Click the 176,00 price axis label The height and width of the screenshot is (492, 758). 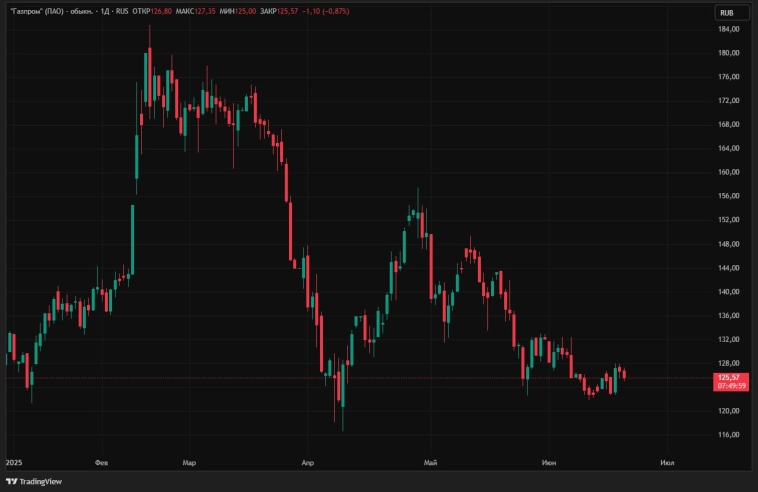coord(729,76)
